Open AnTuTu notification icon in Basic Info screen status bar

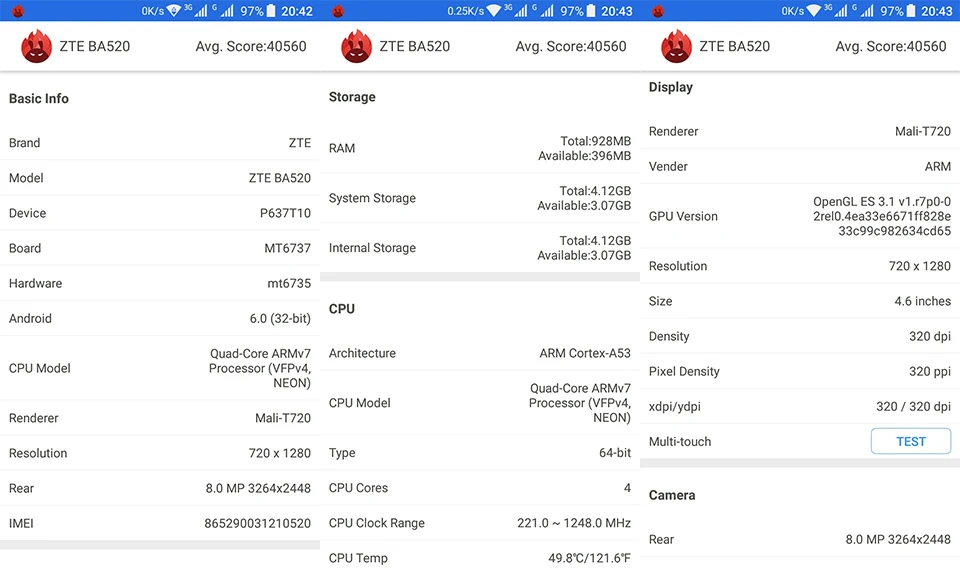18,11
